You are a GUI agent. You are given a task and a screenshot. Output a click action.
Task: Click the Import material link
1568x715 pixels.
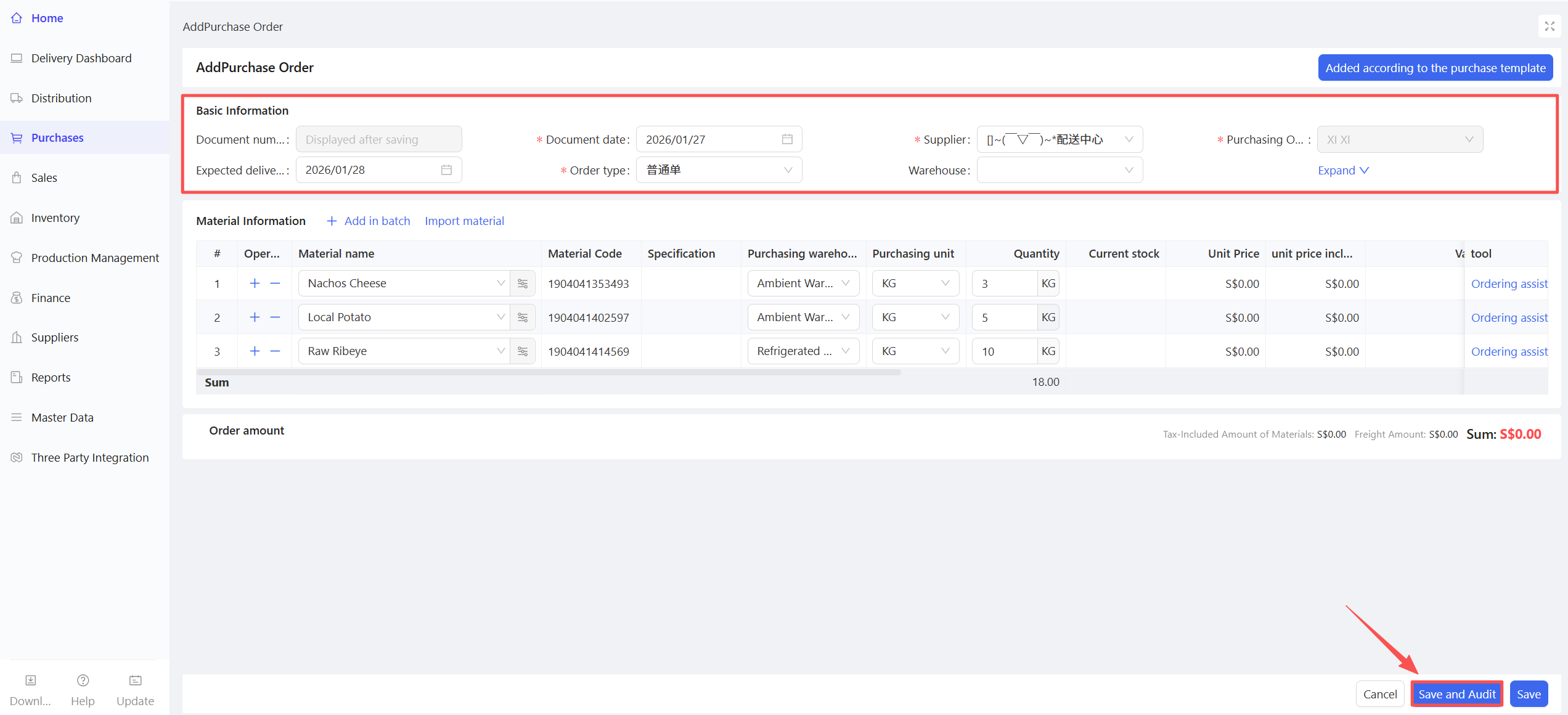[x=464, y=221]
